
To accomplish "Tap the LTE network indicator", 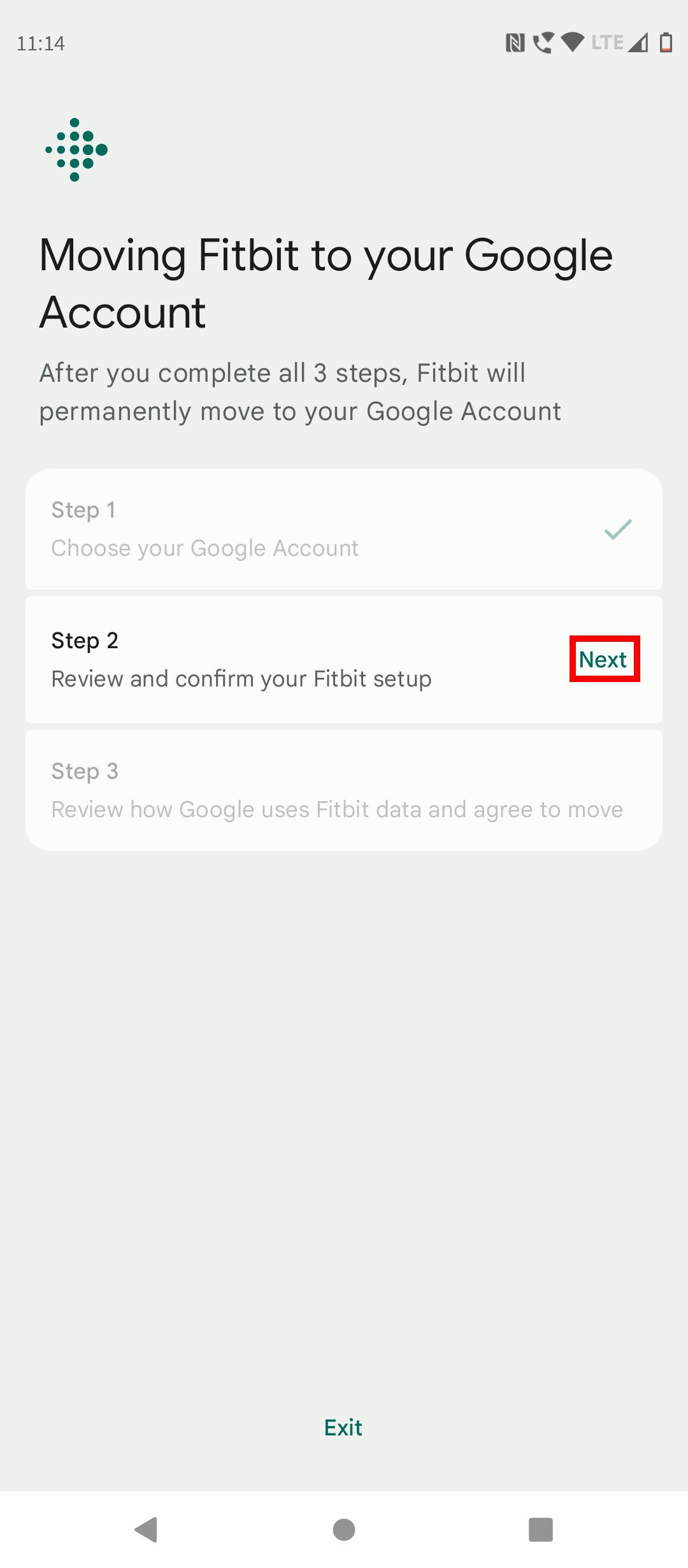I will pyautogui.click(x=607, y=41).
